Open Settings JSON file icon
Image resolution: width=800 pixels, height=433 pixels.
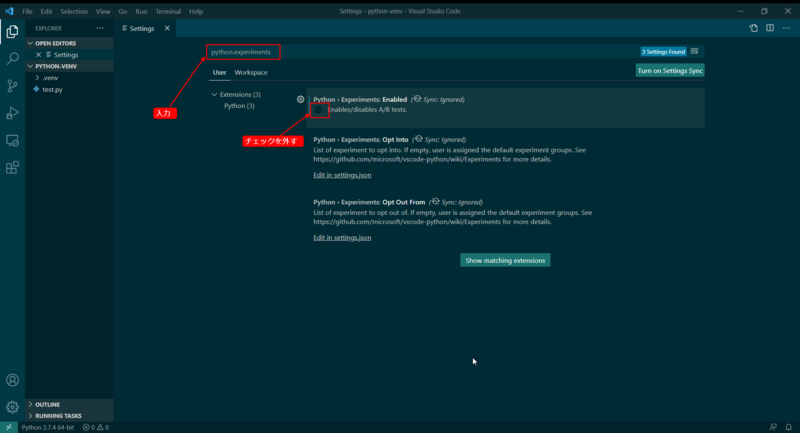753,29
